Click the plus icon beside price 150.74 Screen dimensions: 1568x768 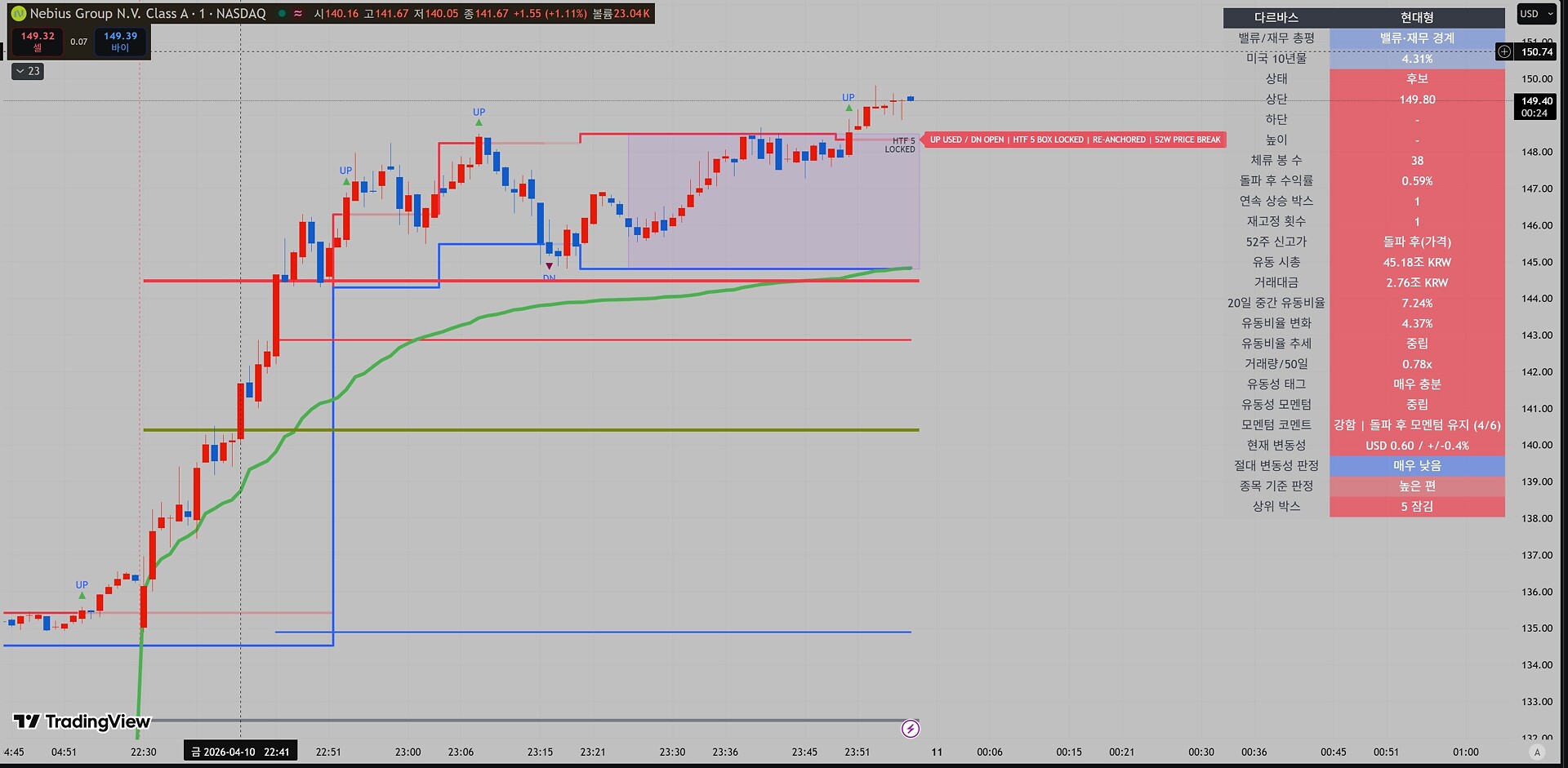[x=1504, y=51]
